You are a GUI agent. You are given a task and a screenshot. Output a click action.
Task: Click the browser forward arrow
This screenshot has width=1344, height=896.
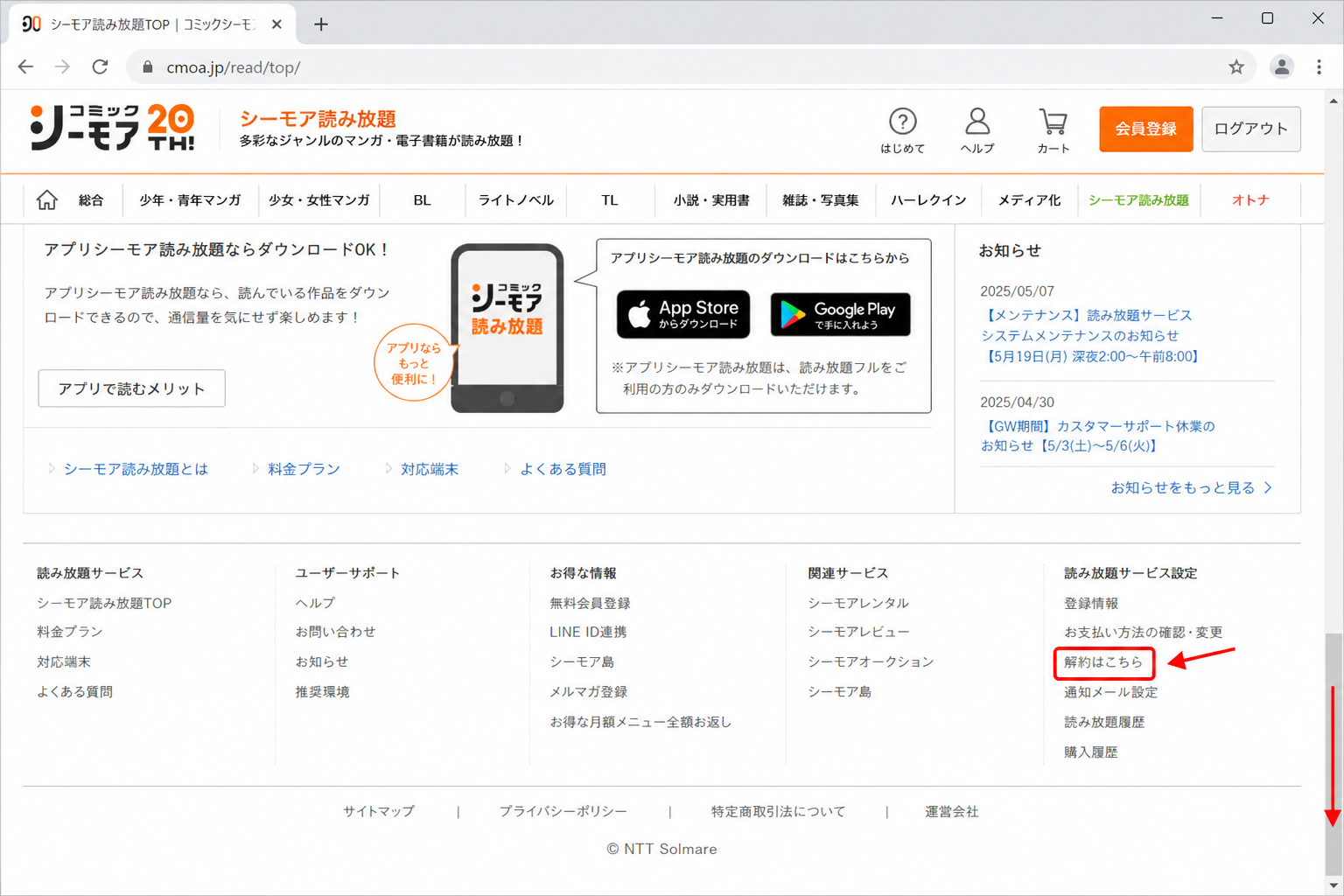(x=62, y=66)
